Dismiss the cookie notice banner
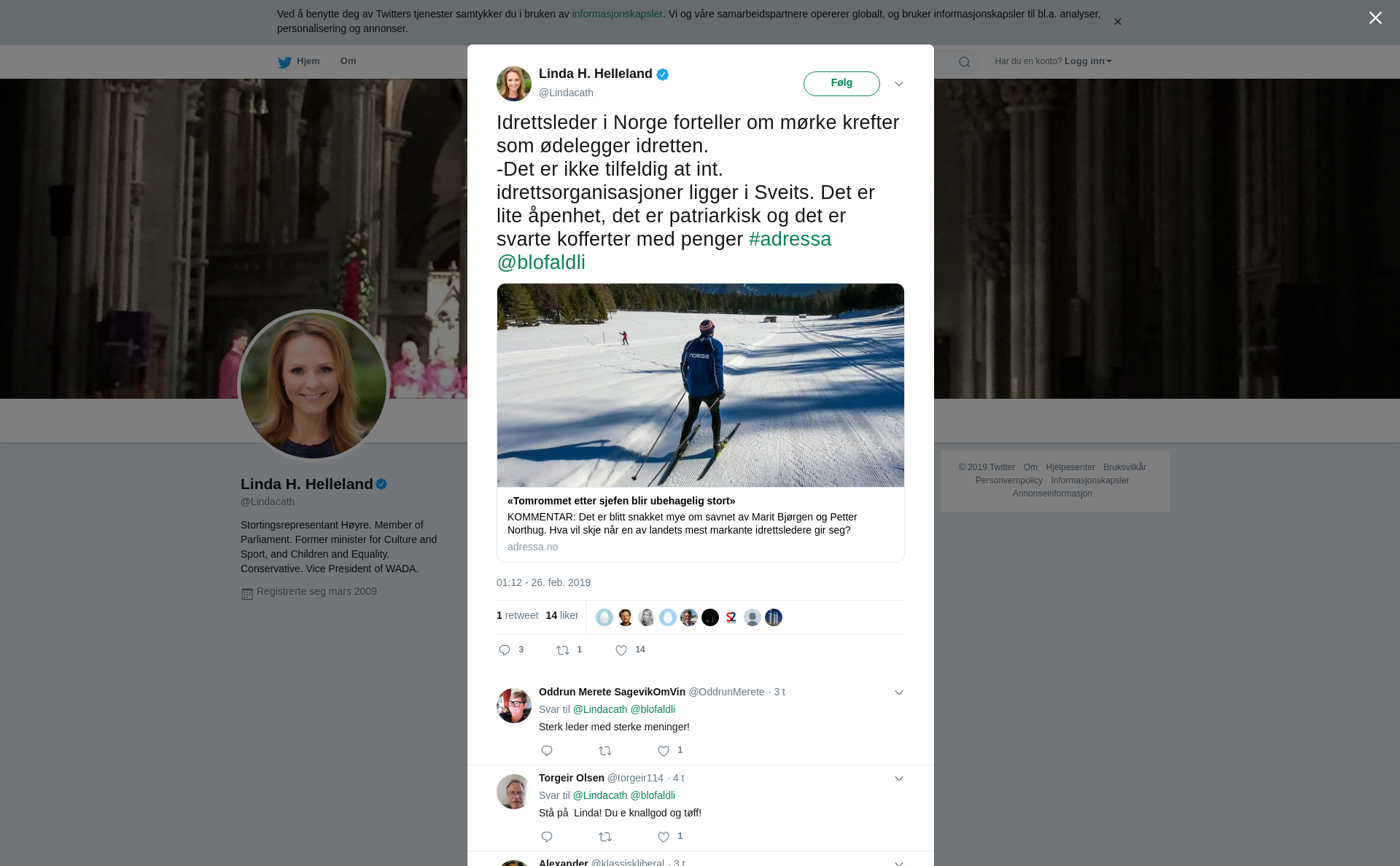 coord(1117,22)
